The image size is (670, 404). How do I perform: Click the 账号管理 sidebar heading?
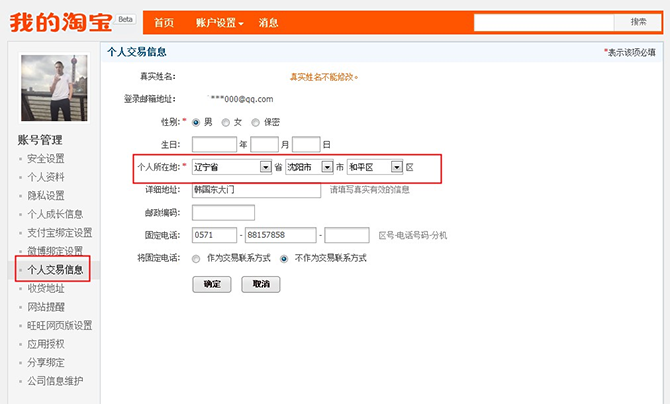click(x=40, y=139)
